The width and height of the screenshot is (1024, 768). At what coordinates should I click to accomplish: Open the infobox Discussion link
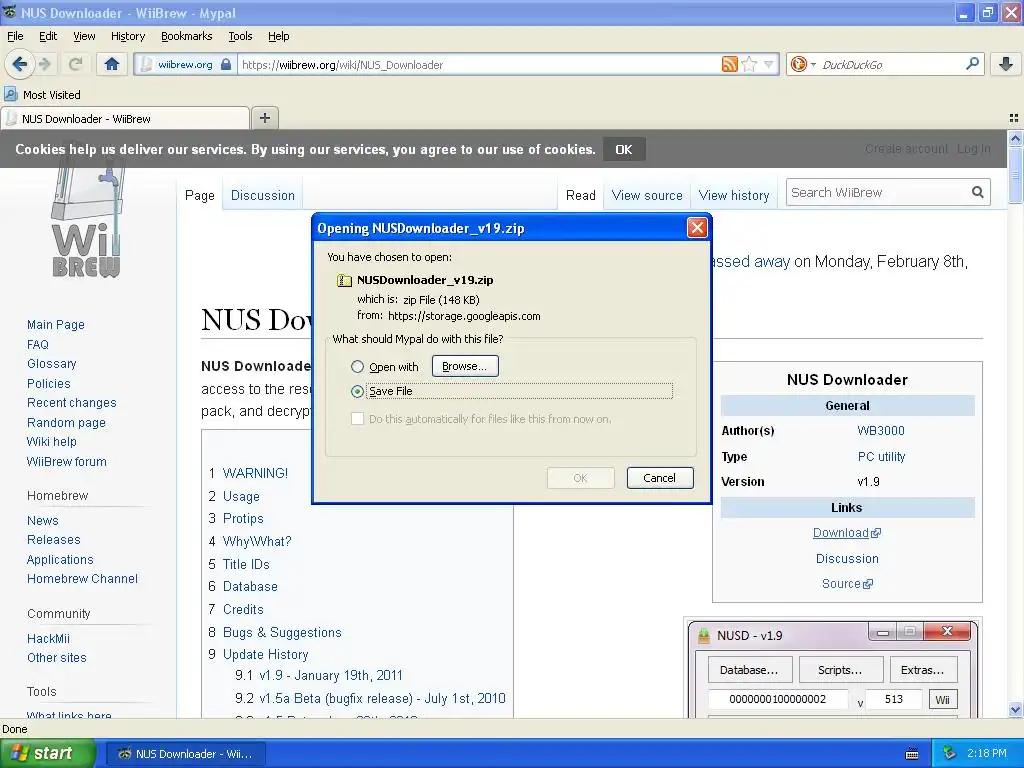click(847, 558)
